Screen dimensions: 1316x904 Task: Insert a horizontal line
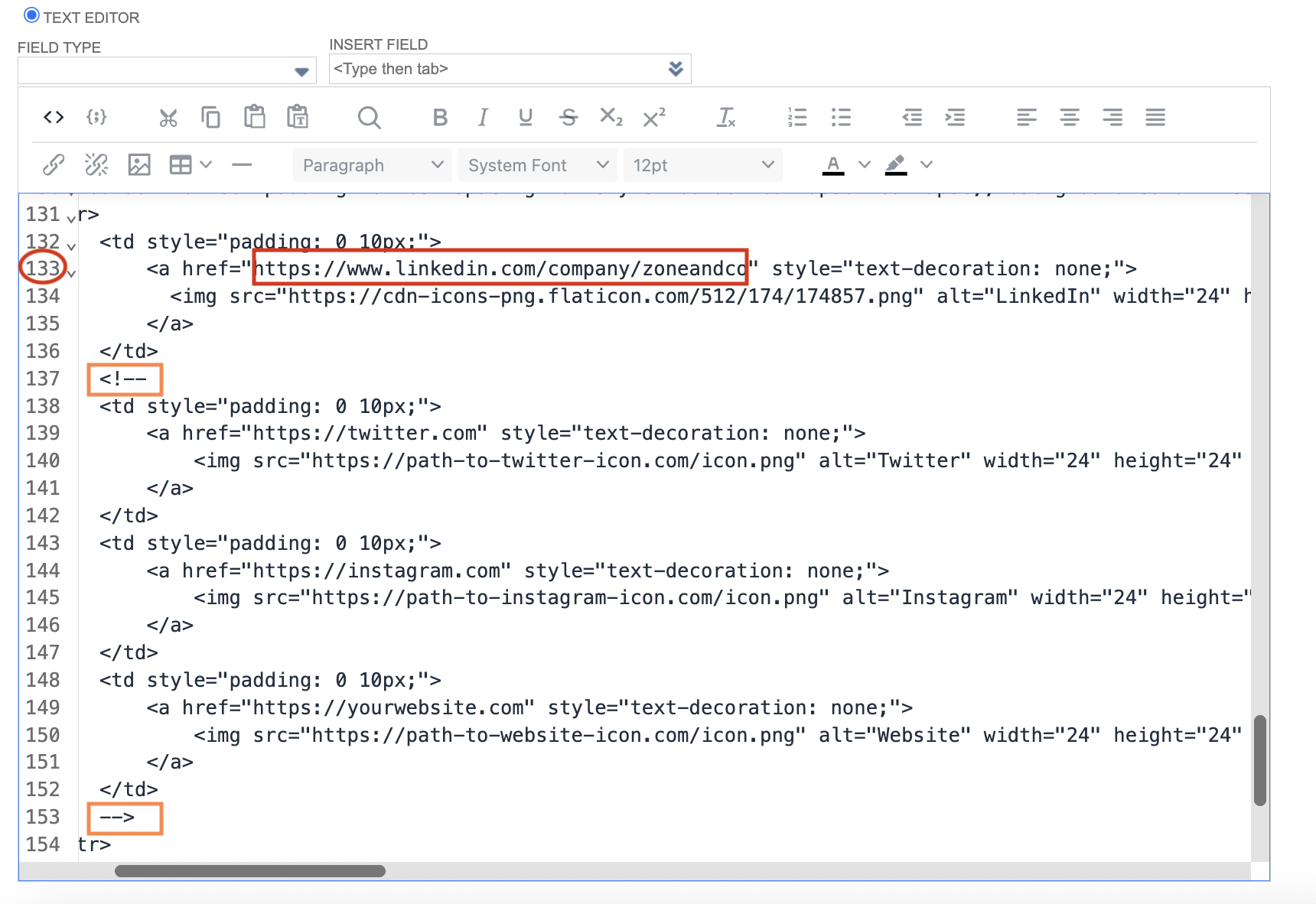(x=242, y=164)
